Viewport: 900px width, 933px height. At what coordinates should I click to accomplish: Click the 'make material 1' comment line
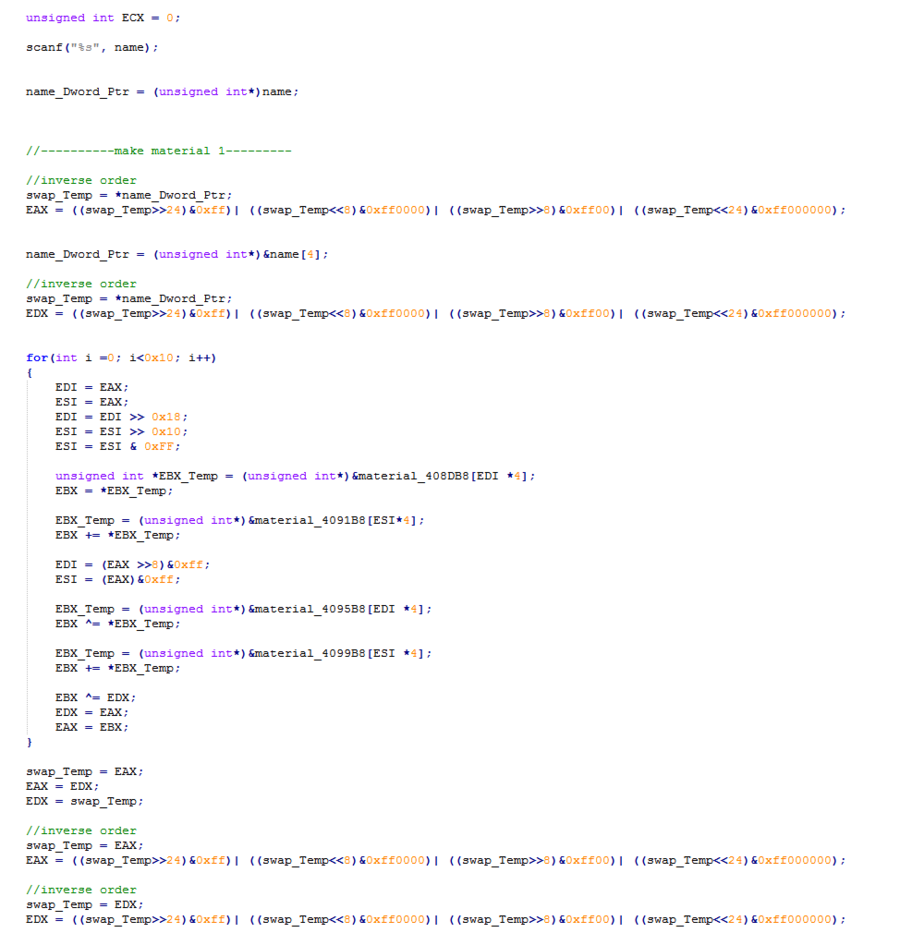coord(158,151)
